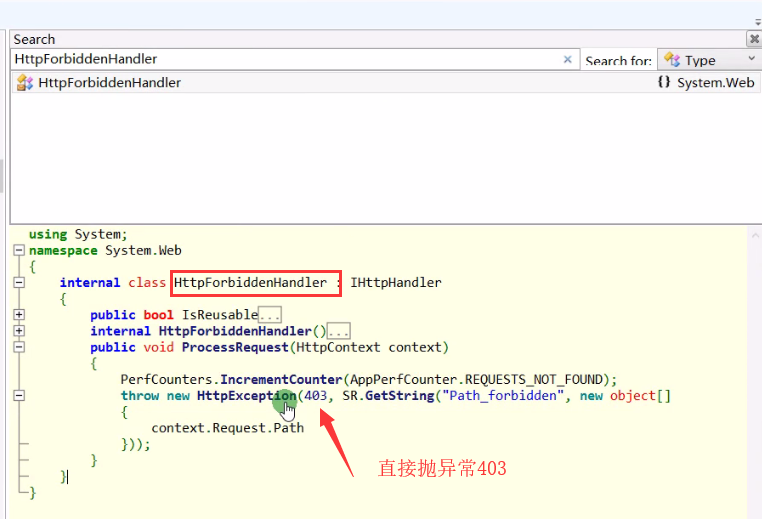Click the collapsed ellipsis after HttpForbiddenHandler()
The height and width of the screenshot is (519, 762).
tap(338, 331)
